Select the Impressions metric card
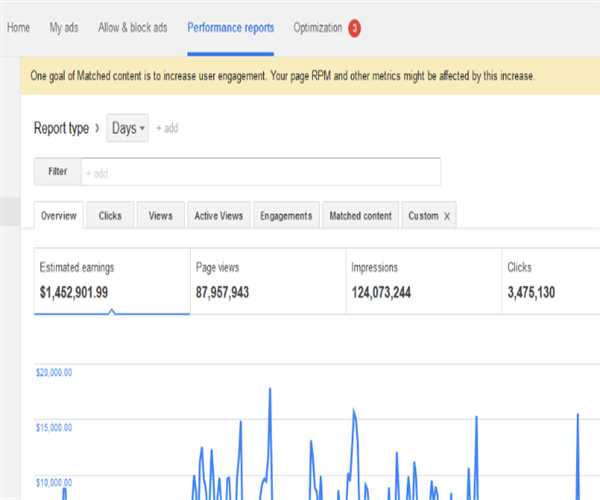600x500 pixels. tap(423, 281)
